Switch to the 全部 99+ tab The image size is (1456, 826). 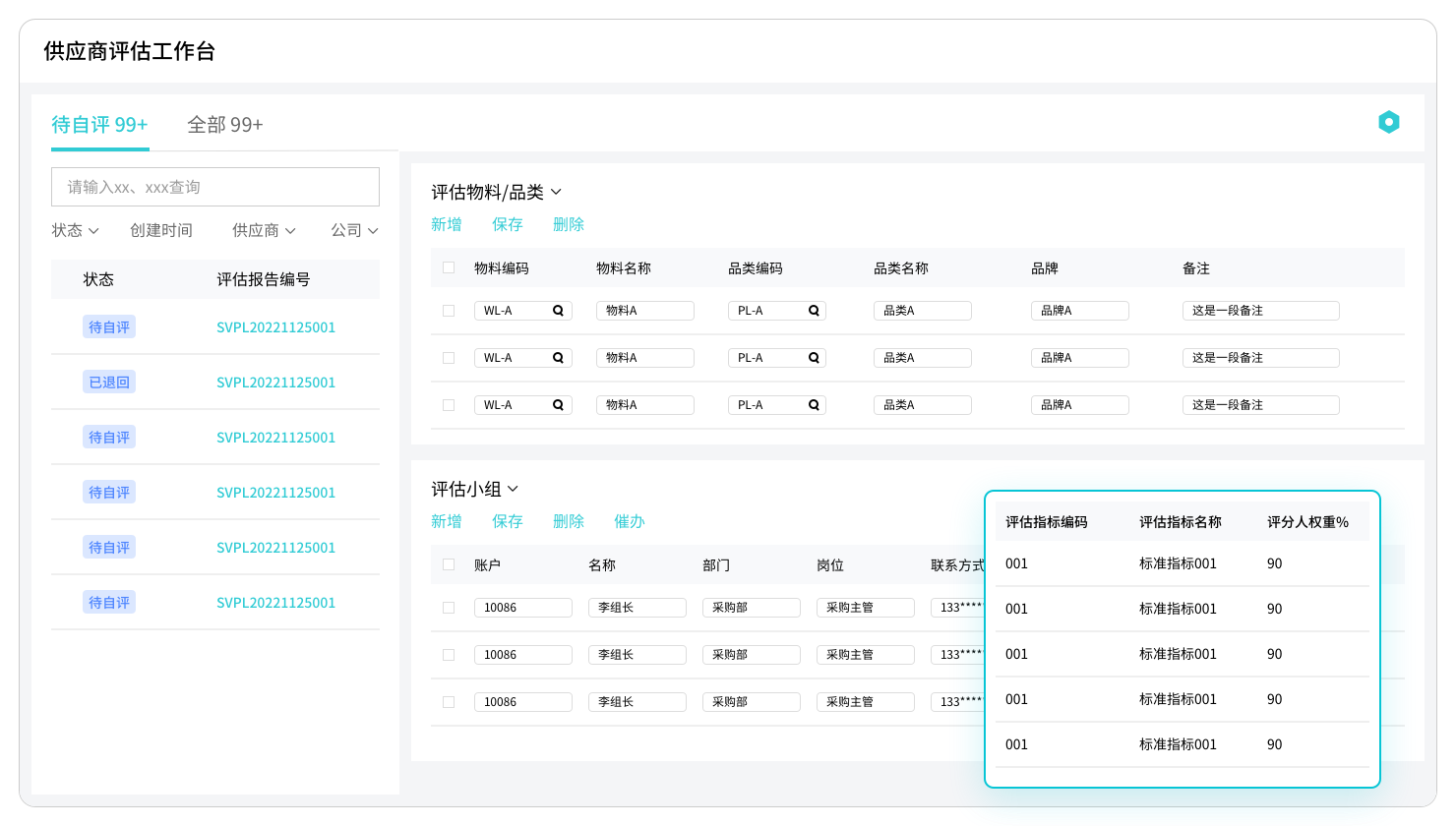point(225,125)
